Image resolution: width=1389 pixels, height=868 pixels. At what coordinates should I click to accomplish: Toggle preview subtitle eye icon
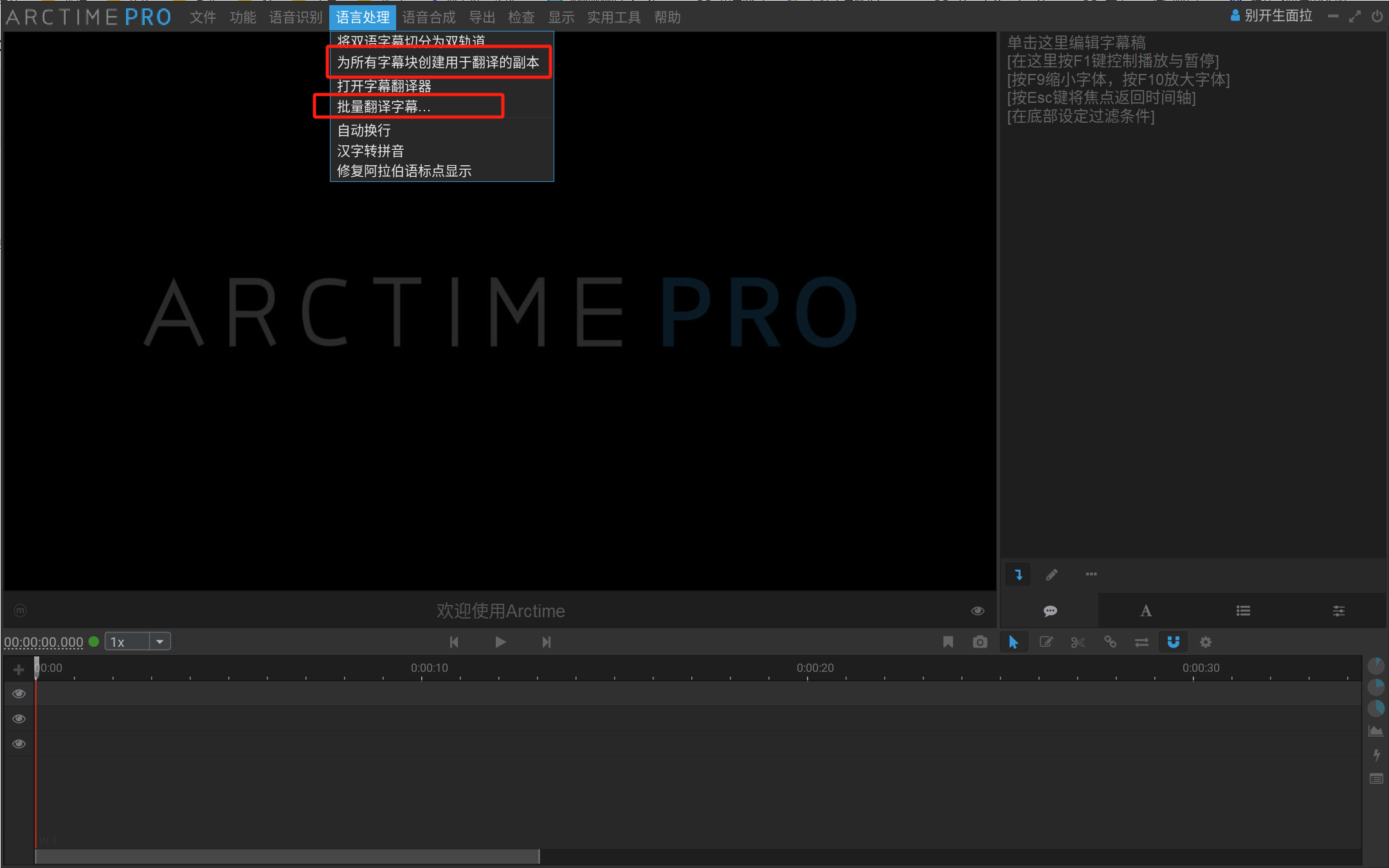pyautogui.click(x=977, y=611)
